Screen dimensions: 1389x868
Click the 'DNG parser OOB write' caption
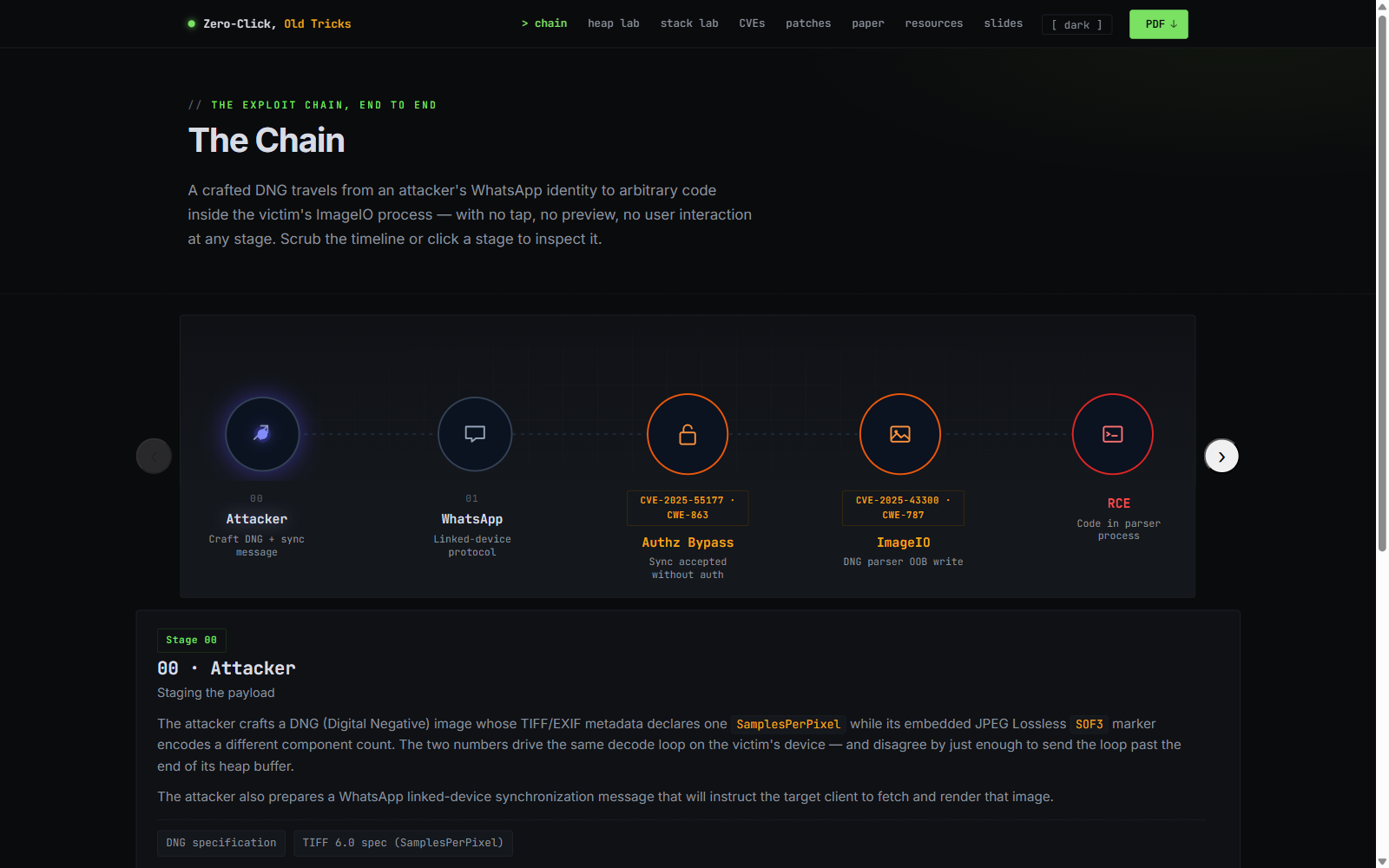903,562
